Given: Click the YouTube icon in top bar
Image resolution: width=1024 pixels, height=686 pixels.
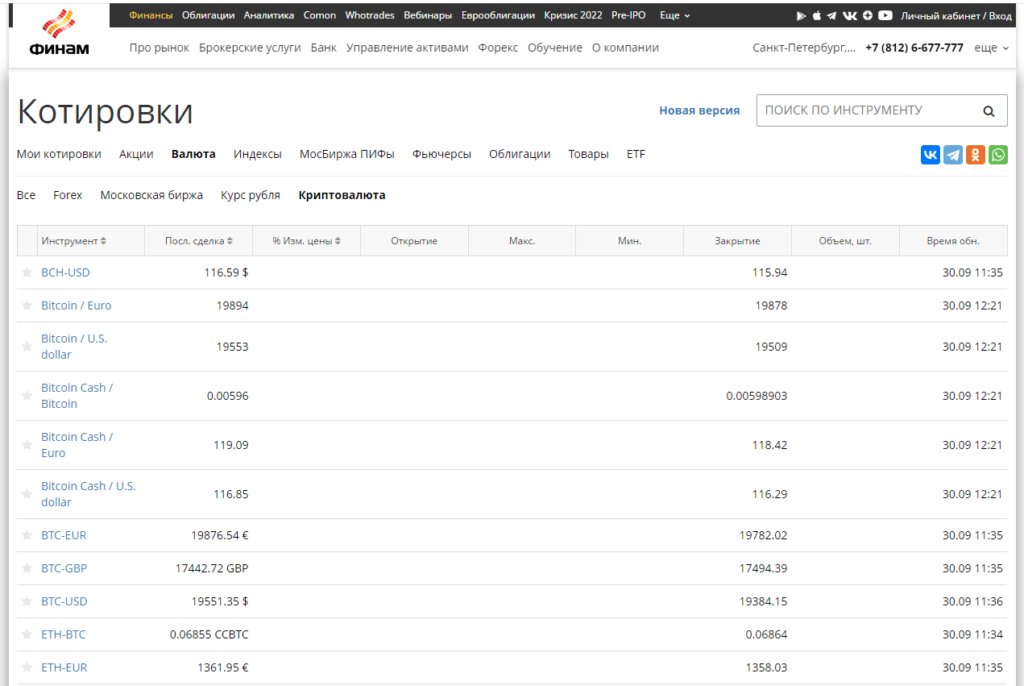Looking at the screenshot, I should point(885,16).
